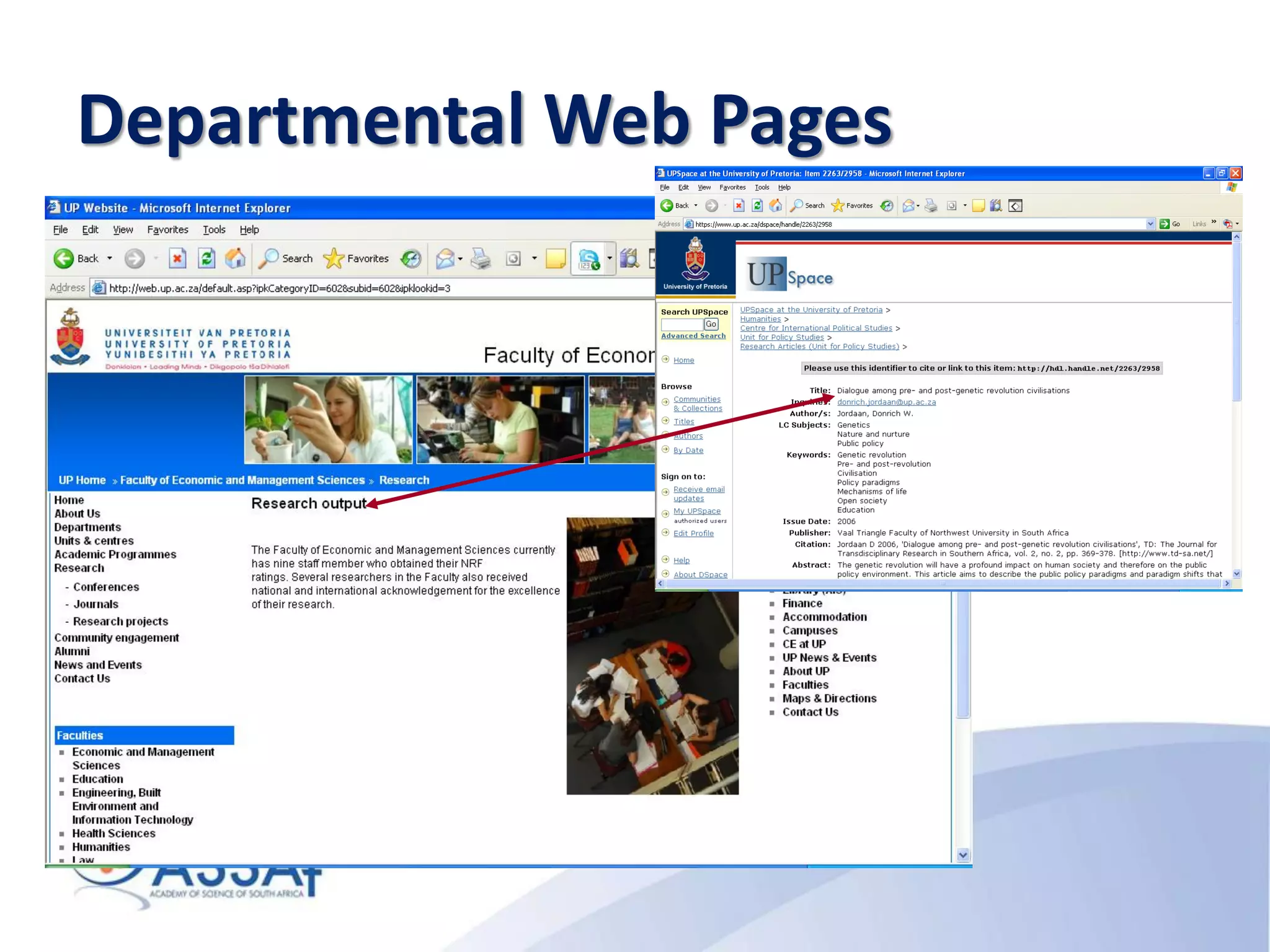Viewport: 1270px width, 952px height.
Task: Open Help menu in UP Website window
Action: 249,229
